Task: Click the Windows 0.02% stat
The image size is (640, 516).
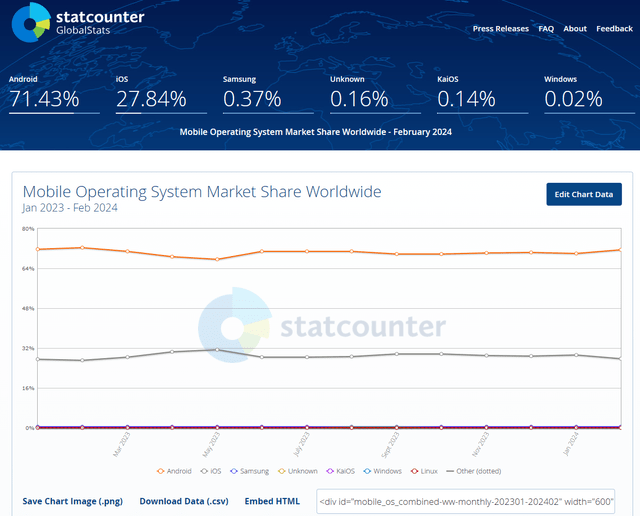Action: 589,94
